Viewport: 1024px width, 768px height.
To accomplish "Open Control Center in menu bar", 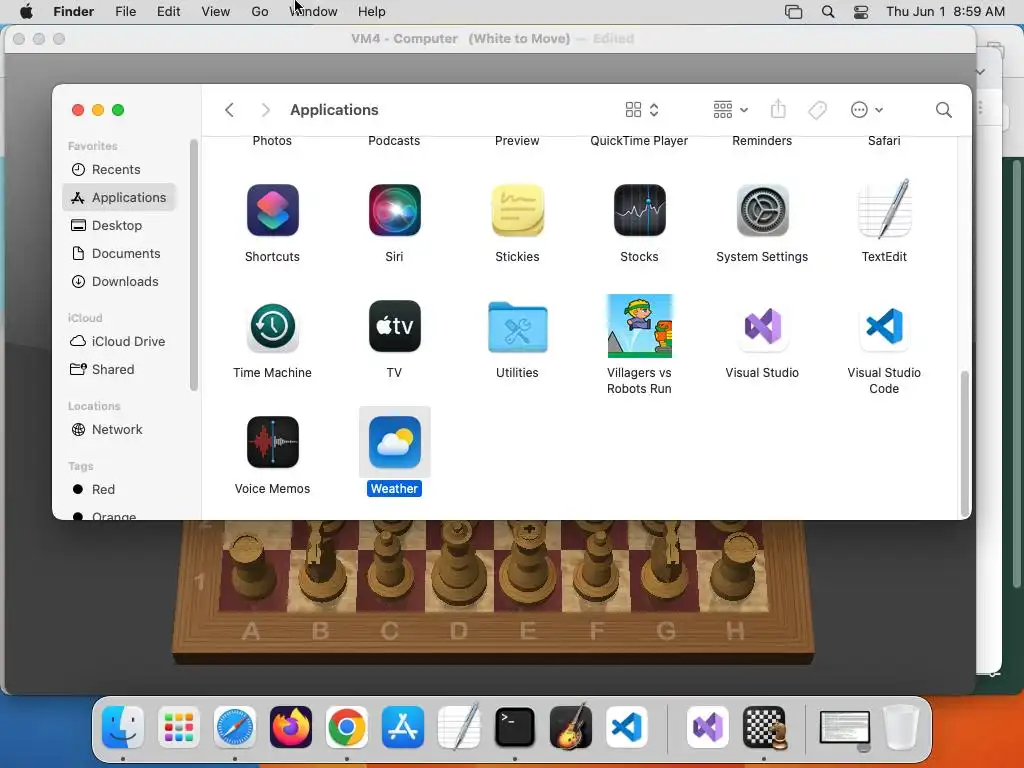I will (861, 12).
